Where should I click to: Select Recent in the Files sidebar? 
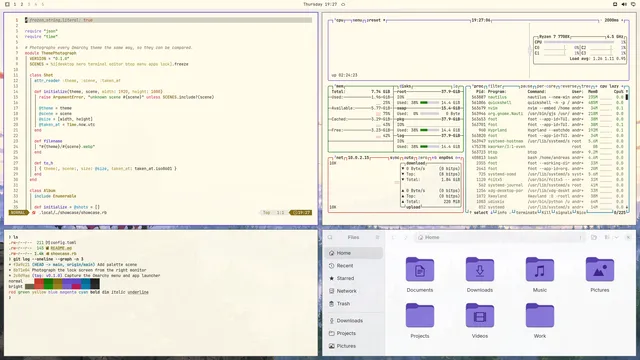pyautogui.click(x=354, y=266)
